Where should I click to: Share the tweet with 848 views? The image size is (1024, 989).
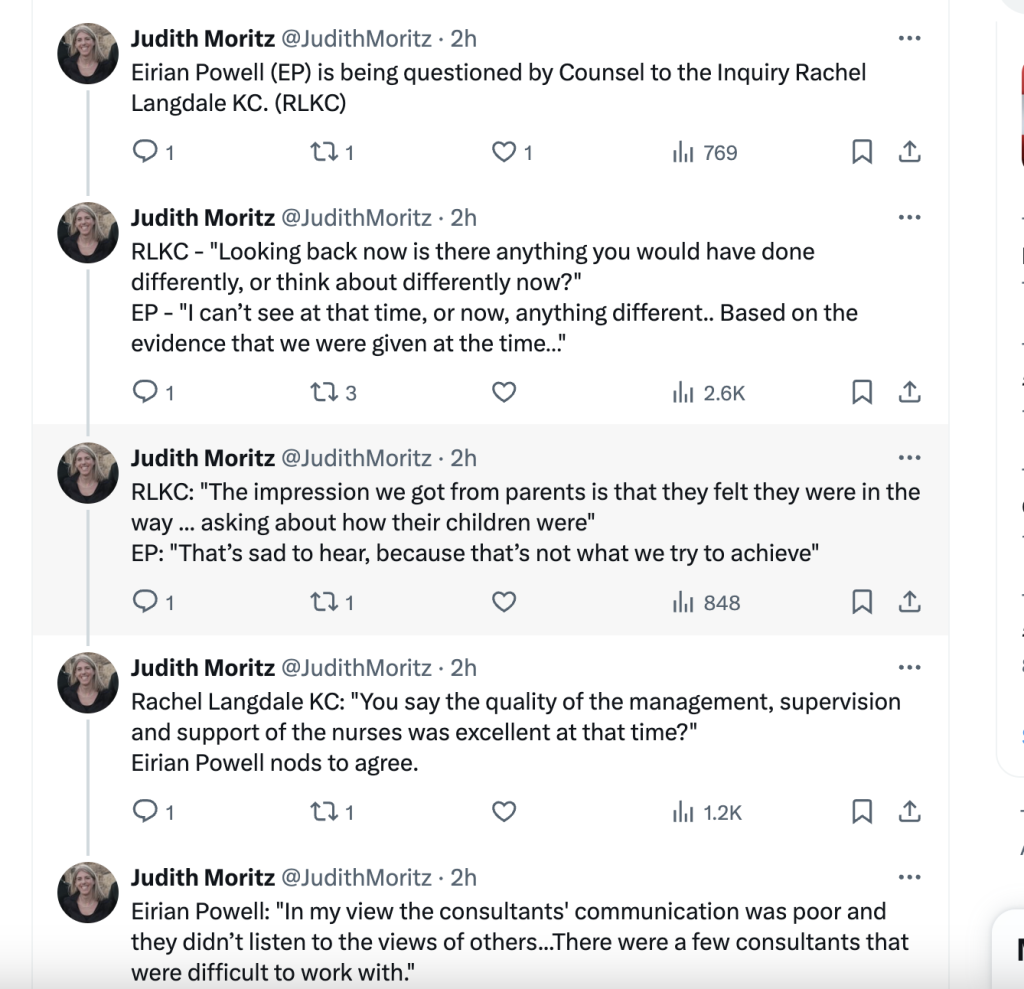[909, 602]
